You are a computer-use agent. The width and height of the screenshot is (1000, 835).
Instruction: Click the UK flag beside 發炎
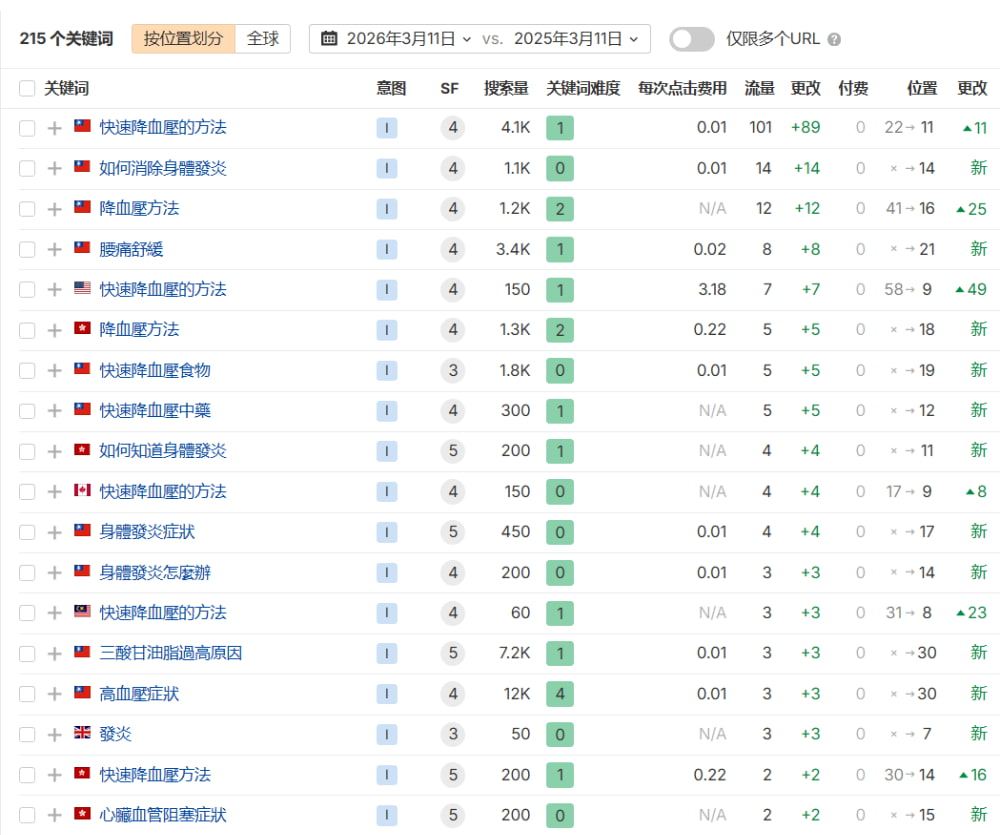click(82, 734)
